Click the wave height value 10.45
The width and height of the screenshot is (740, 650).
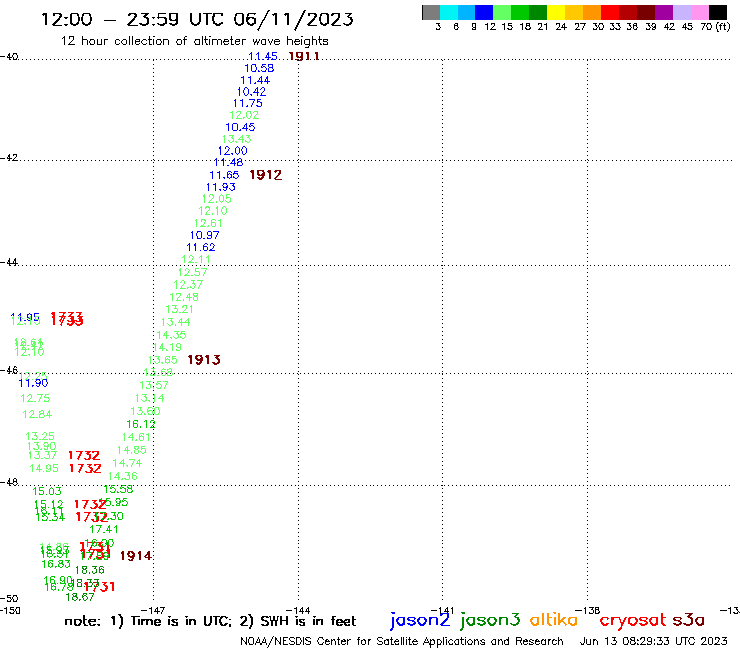[x=240, y=127]
